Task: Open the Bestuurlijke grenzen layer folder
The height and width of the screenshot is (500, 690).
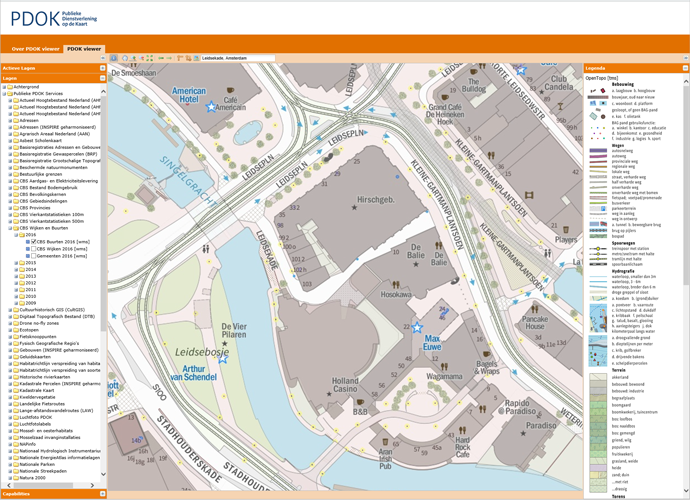Action: (16, 174)
